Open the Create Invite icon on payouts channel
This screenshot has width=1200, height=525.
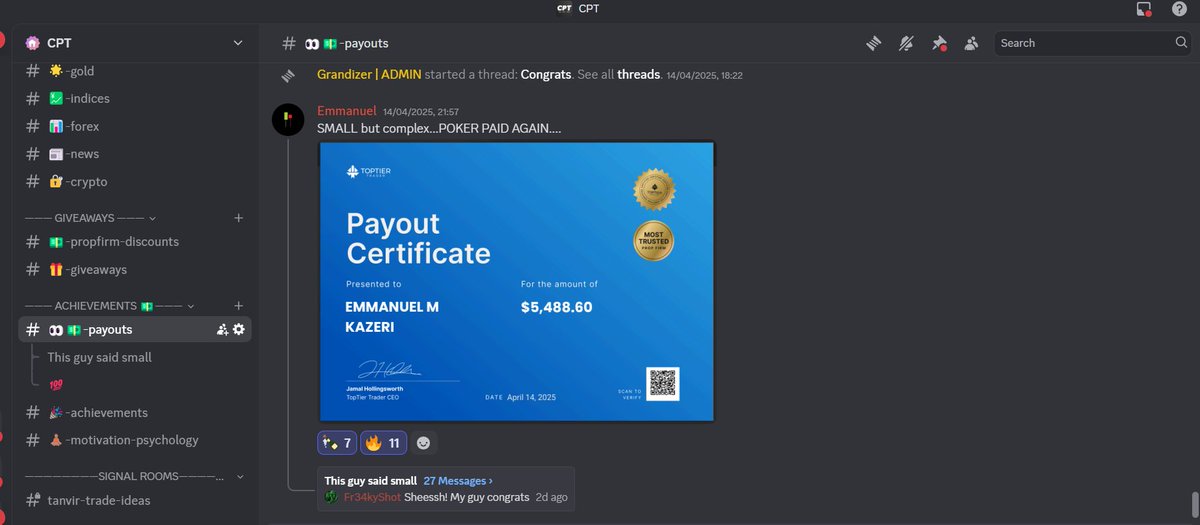tap(222, 329)
